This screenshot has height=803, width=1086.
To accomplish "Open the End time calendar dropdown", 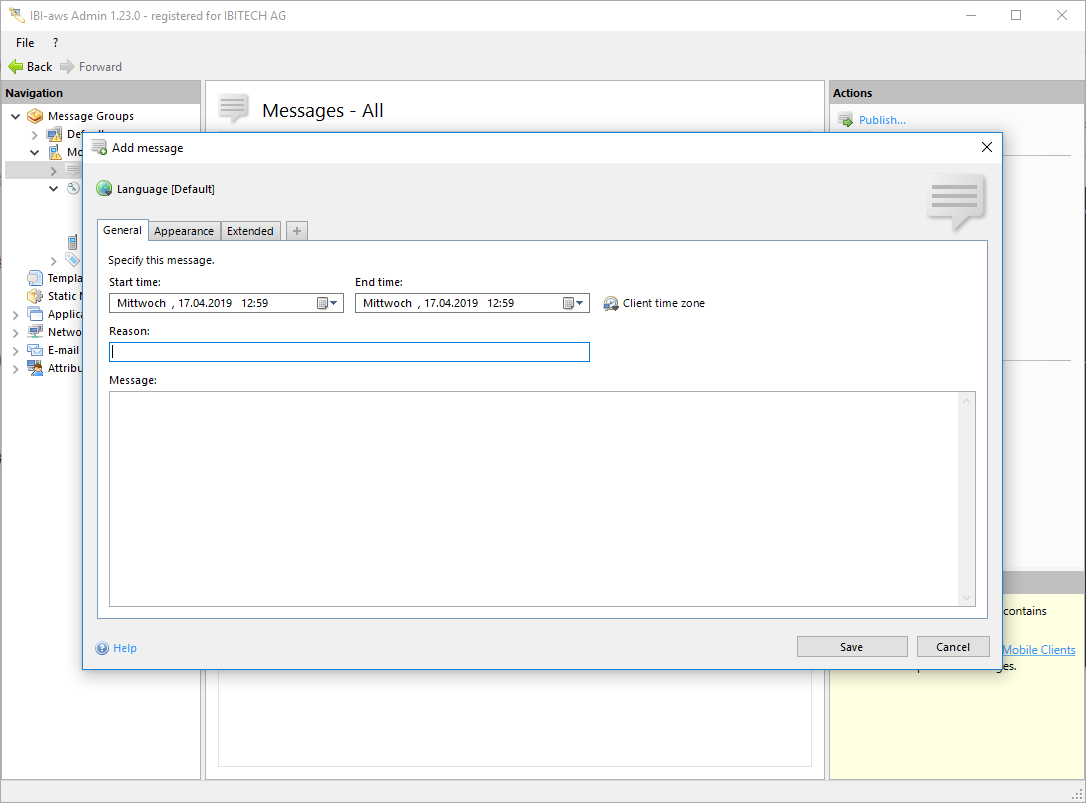I will (574, 303).
